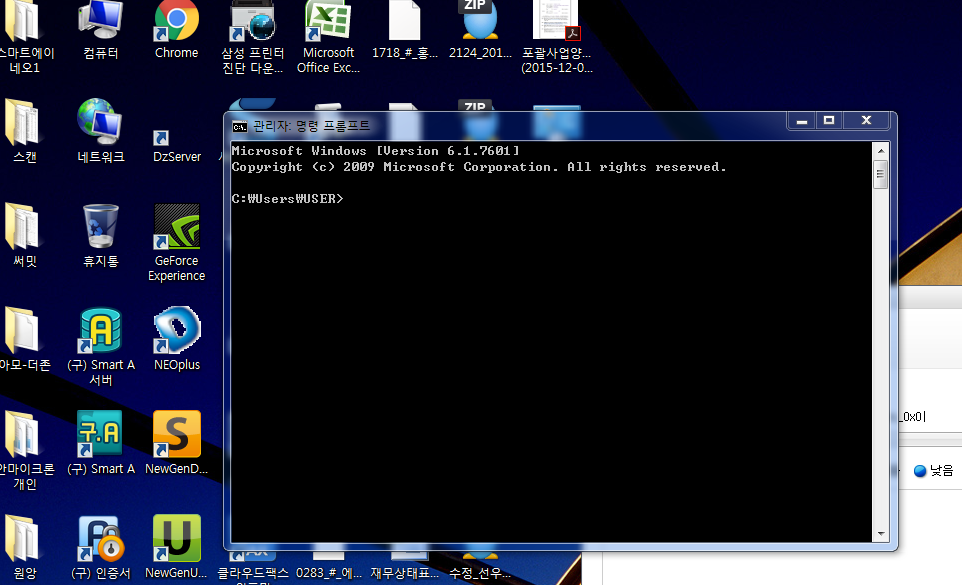
Task: Open the DzServer shortcut
Action: pyautogui.click(x=177, y=146)
